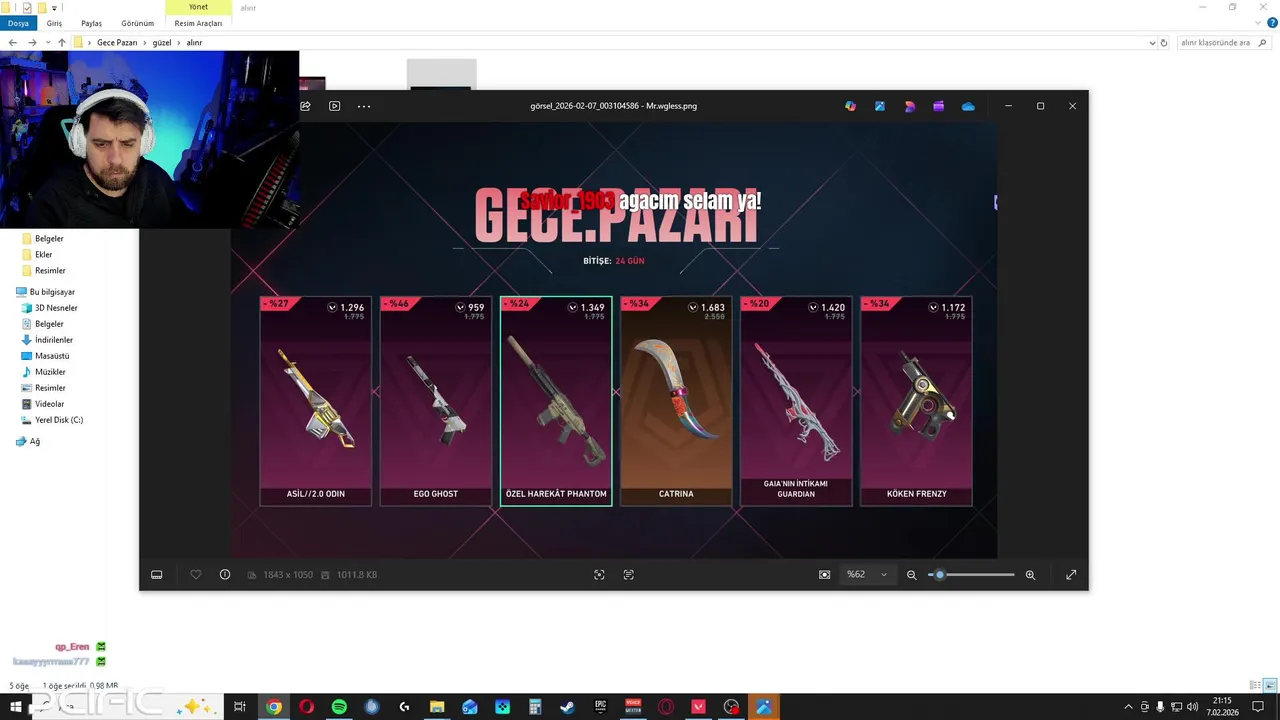Click the visual search icon in bottom bar

(599, 575)
